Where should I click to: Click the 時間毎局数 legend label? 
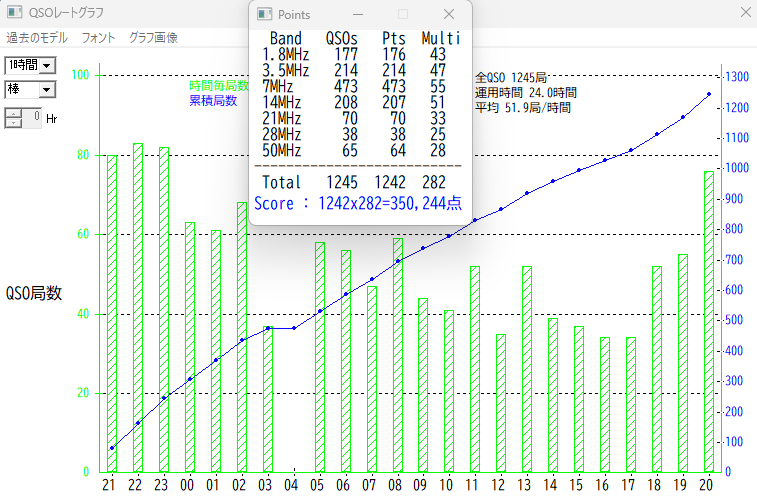click(219, 86)
